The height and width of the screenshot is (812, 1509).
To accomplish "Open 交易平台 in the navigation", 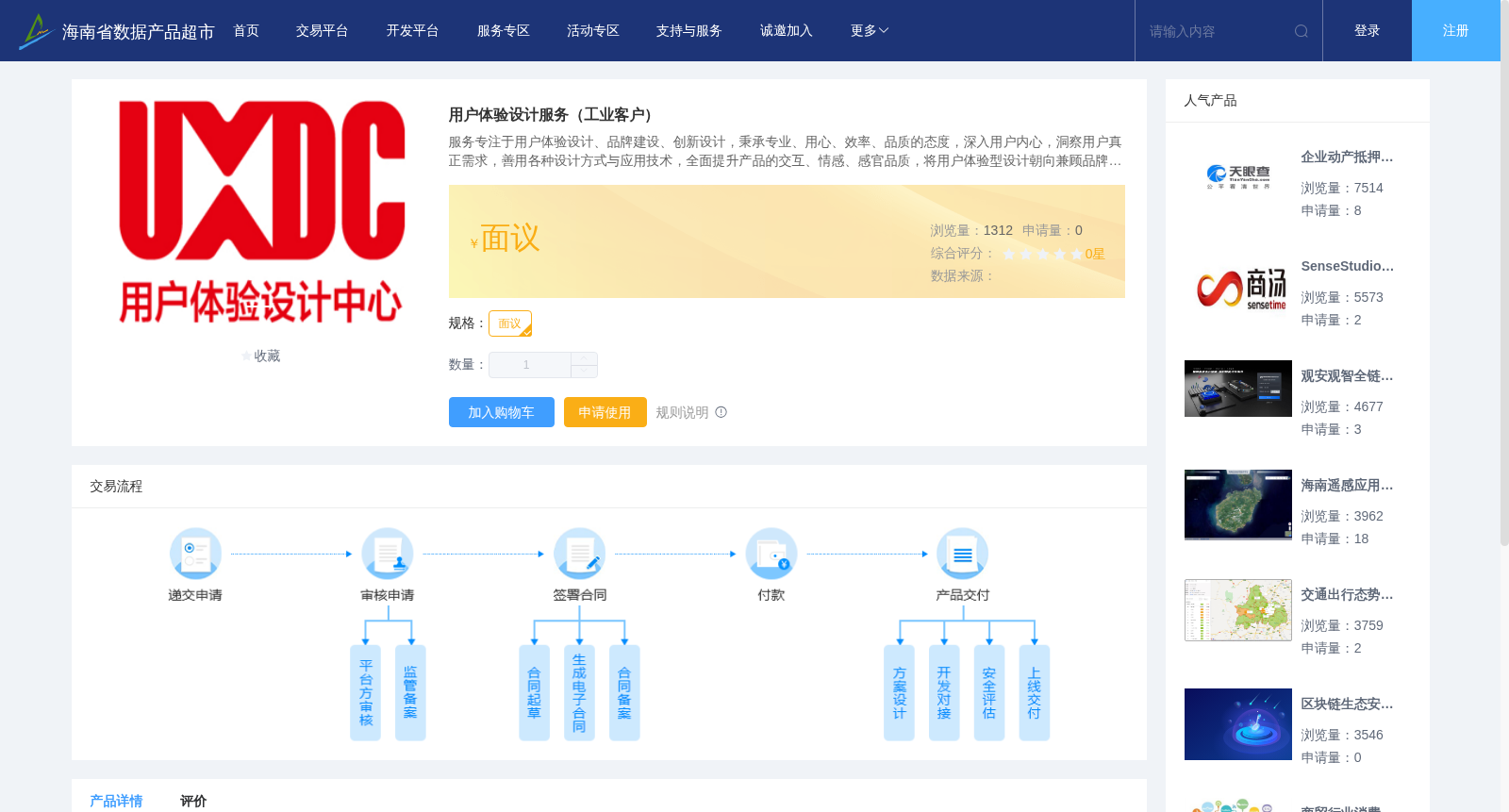I will coord(323,31).
